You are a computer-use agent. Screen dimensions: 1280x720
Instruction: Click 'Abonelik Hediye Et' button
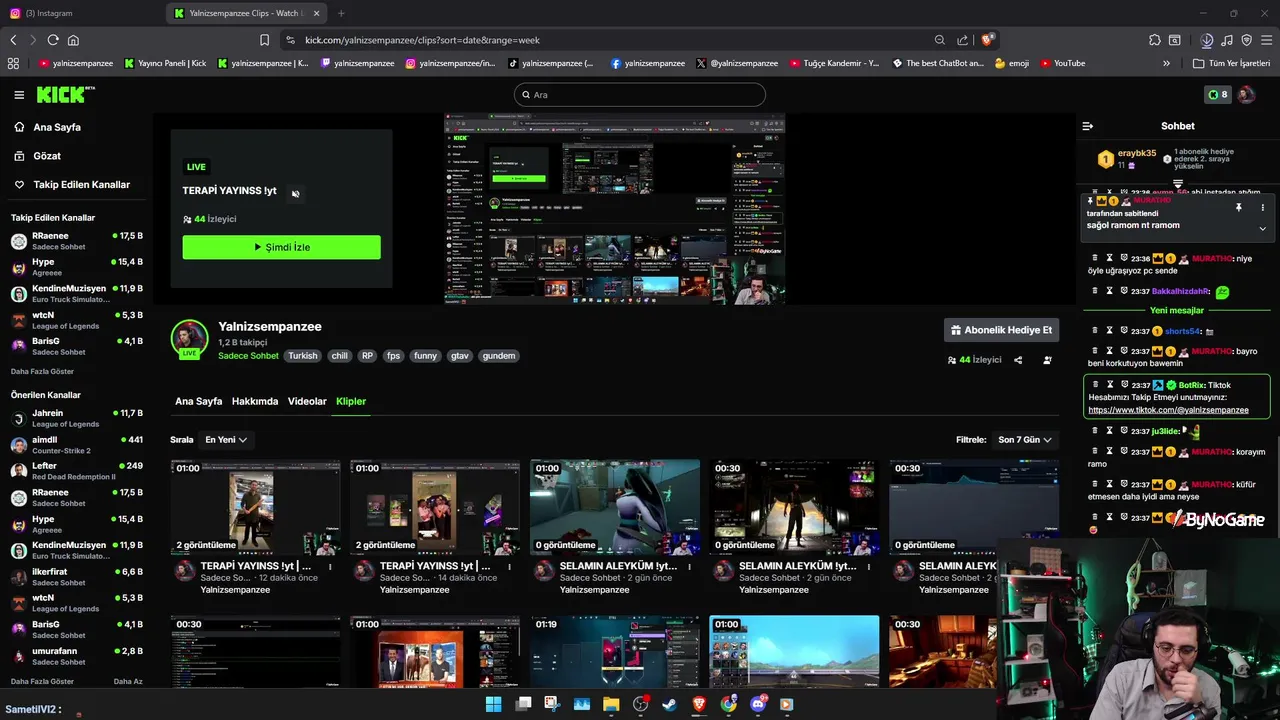point(1001,330)
